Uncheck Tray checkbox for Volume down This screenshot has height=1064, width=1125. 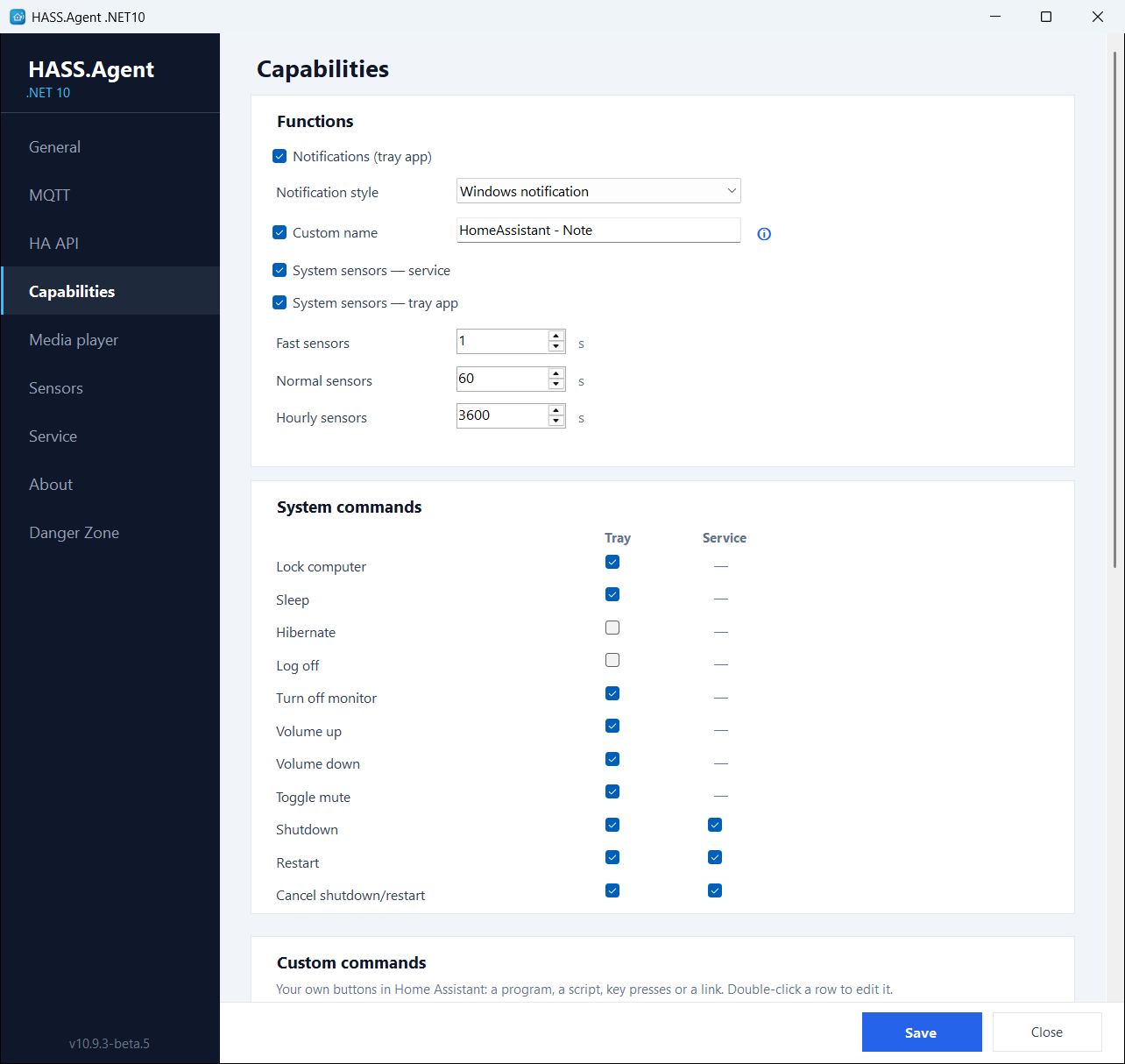[612, 759]
